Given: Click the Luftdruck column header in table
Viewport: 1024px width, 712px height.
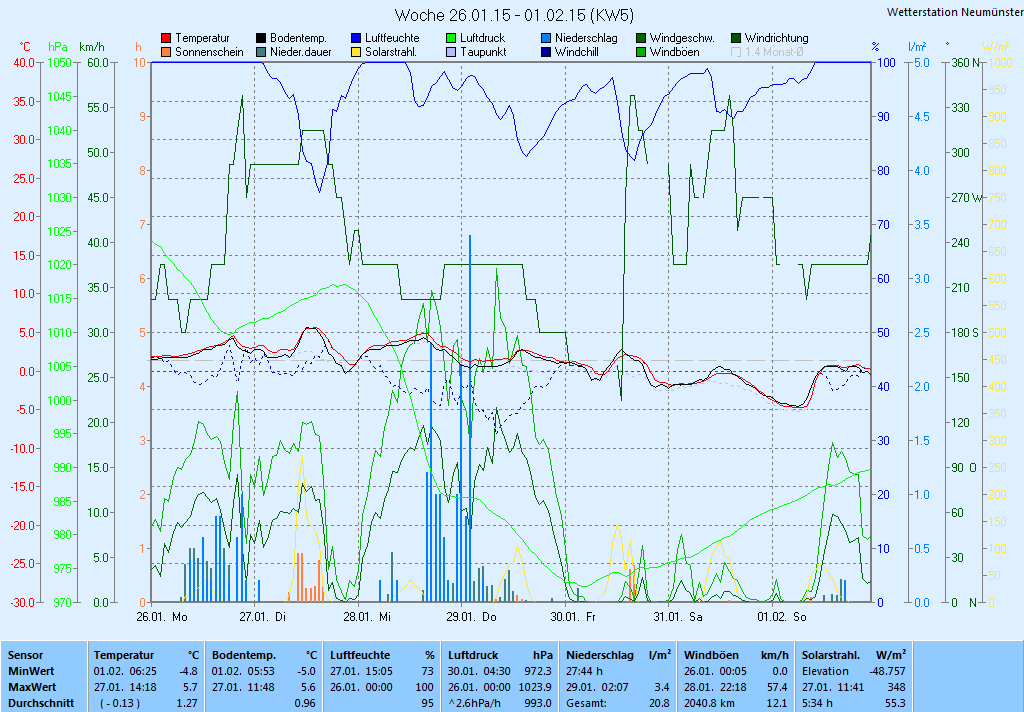Looking at the screenshot, I should click(x=475, y=655).
